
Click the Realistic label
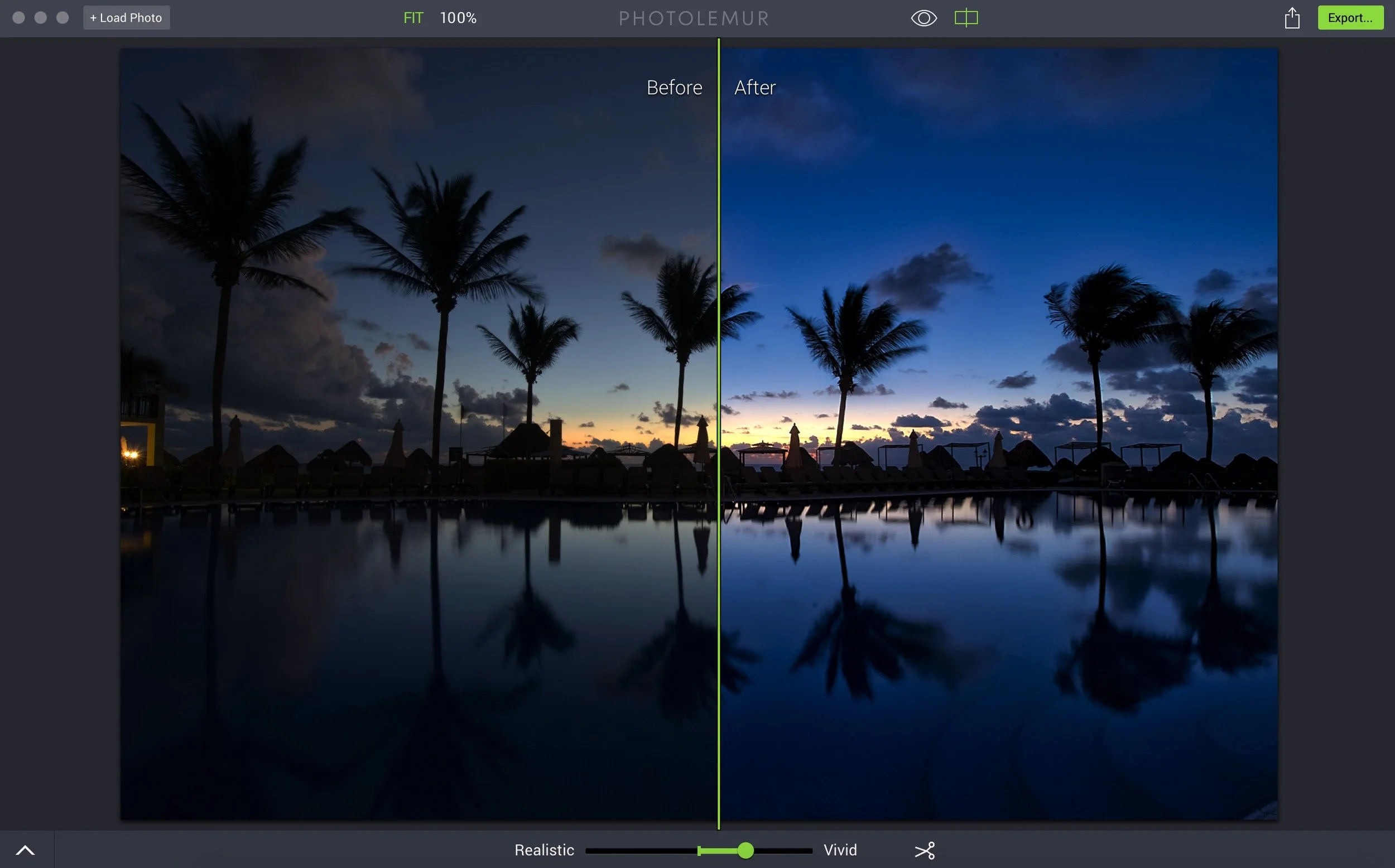pyautogui.click(x=543, y=850)
